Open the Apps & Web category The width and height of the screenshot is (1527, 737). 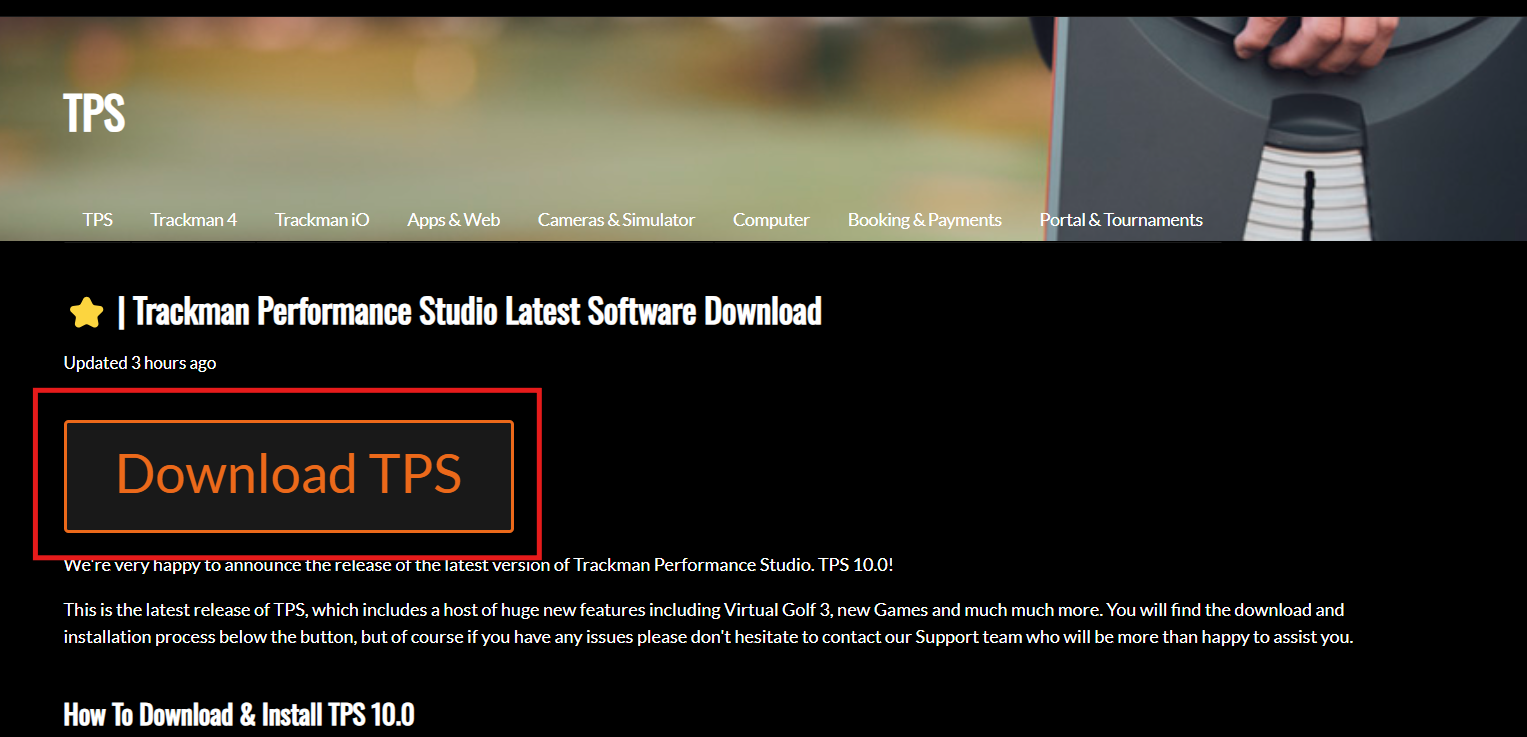(453, 219)
